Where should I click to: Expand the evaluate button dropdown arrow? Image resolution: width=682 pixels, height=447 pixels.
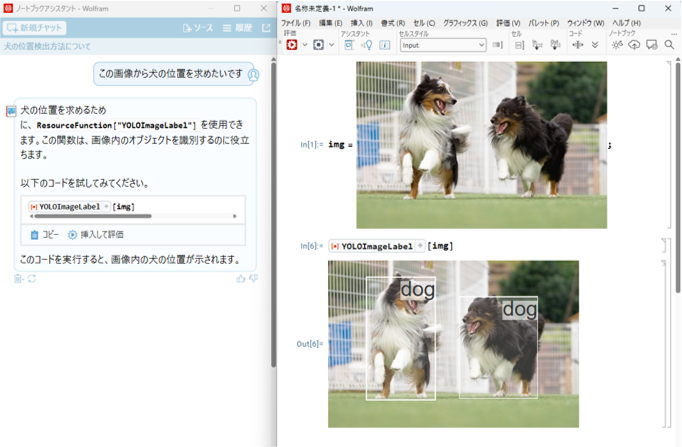(x=304, y=45)
